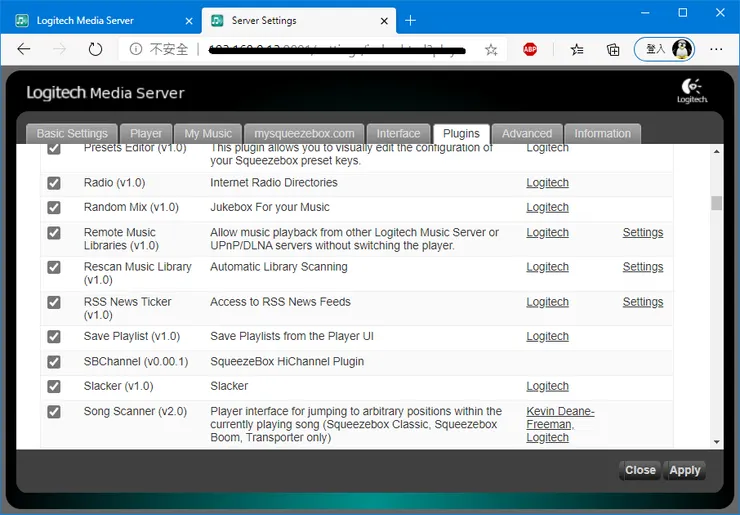
Task: Click the 'Internet Radio Directories' description
Action: [x=274, y=183]
